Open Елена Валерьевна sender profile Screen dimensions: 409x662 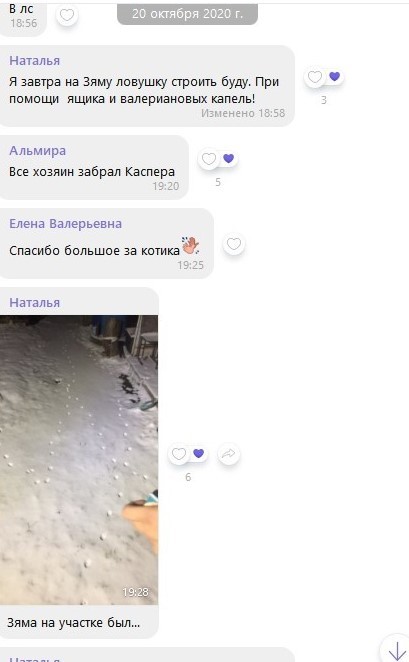[x=65, y=224]
